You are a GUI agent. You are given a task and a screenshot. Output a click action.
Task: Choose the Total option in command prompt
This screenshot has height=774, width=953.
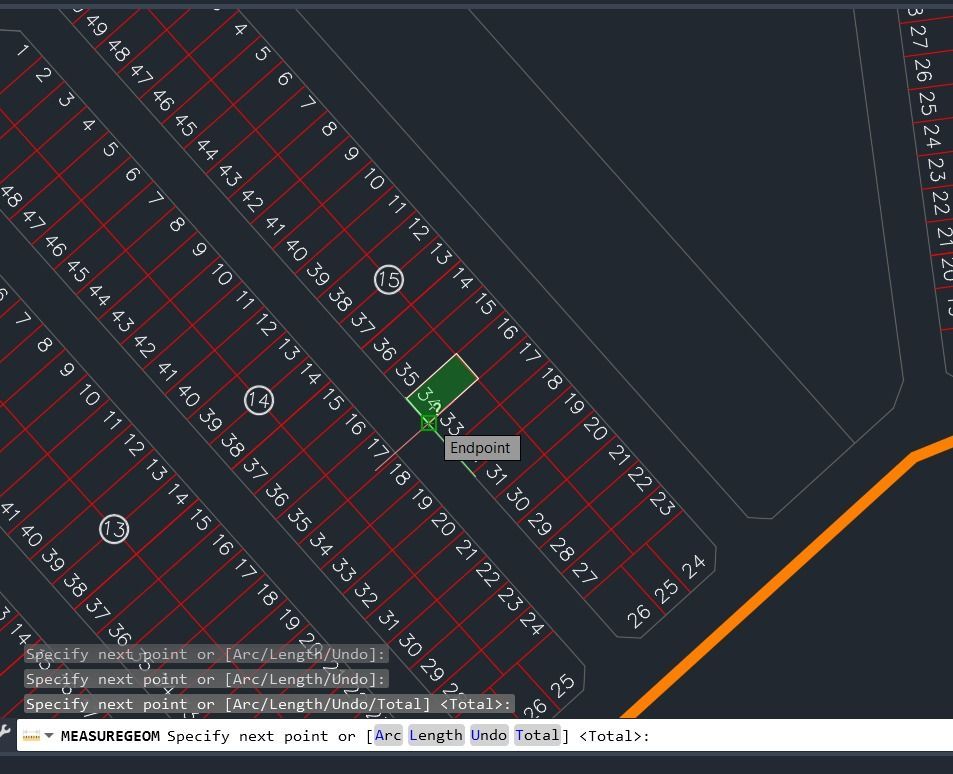coord(537,736)
